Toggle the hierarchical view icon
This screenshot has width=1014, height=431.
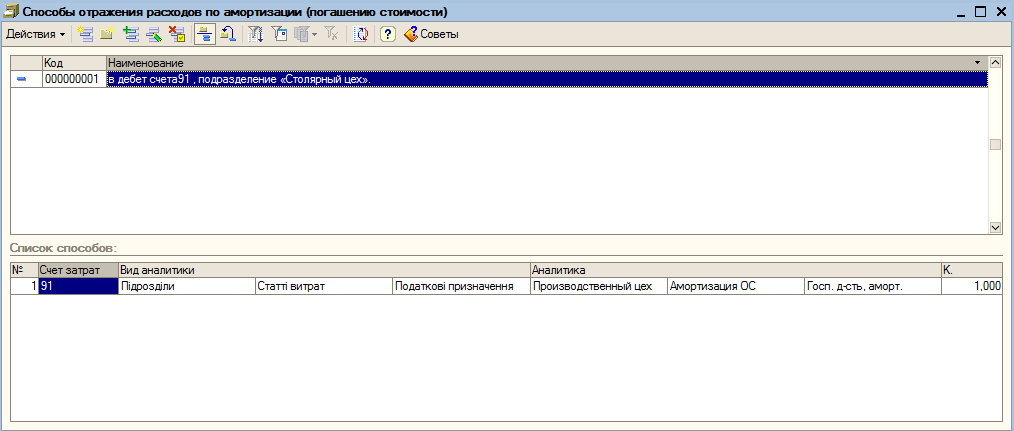205,34
